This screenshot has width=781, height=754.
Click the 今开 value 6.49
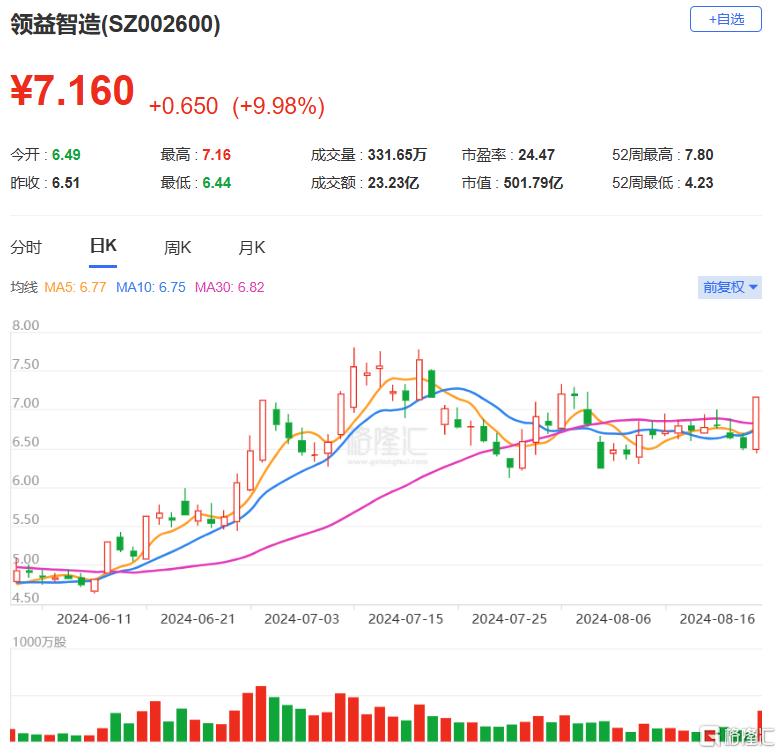(x=66, y=155)
